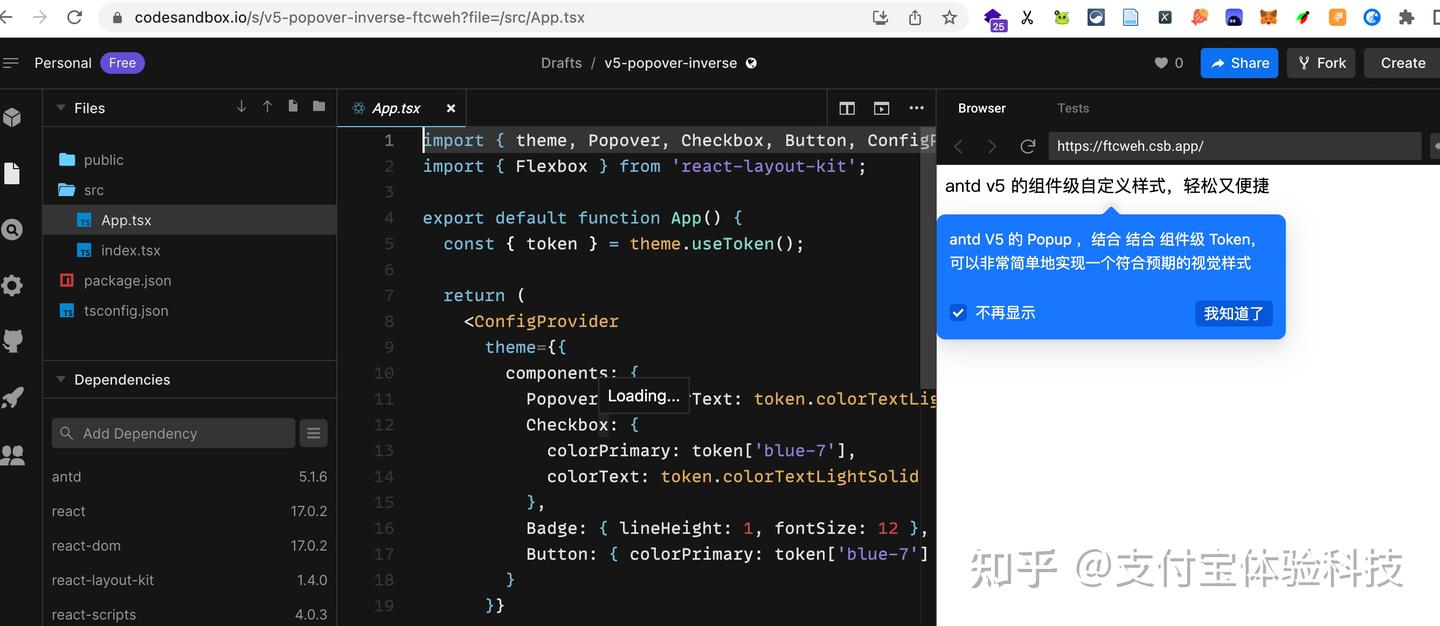Toggle the 不再显示 checkbox in the popover

(958, 312)
